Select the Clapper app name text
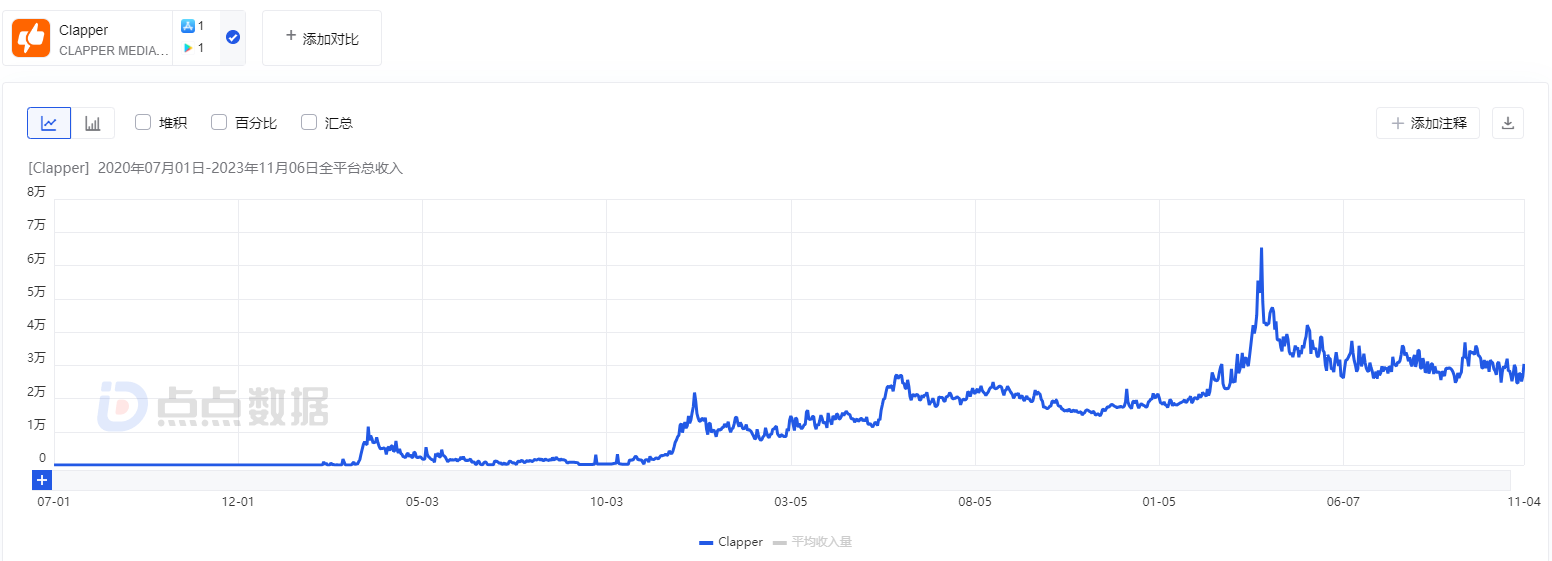The image size is (1552, 561). (x=84, y=30)
